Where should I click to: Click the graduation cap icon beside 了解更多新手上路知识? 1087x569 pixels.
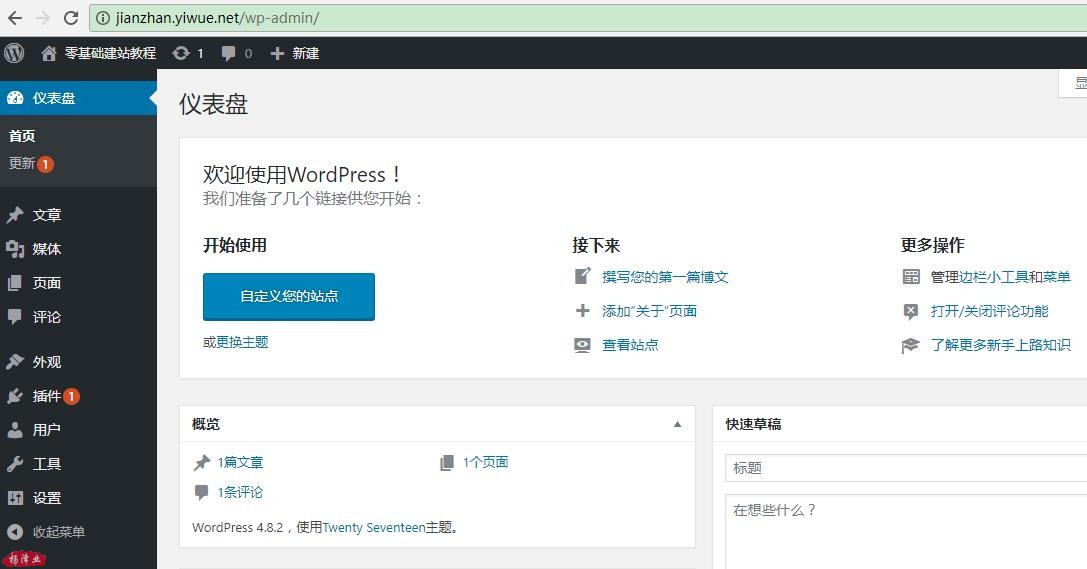[x=910, y=345]
